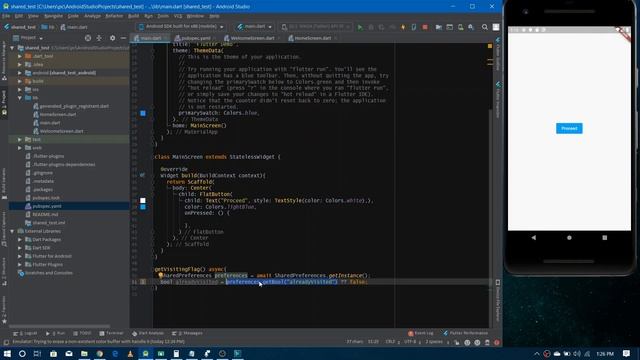This screenshot has height=360, width=640.
Task: Open the Event Log panel
Action: (x=421, y=333)
